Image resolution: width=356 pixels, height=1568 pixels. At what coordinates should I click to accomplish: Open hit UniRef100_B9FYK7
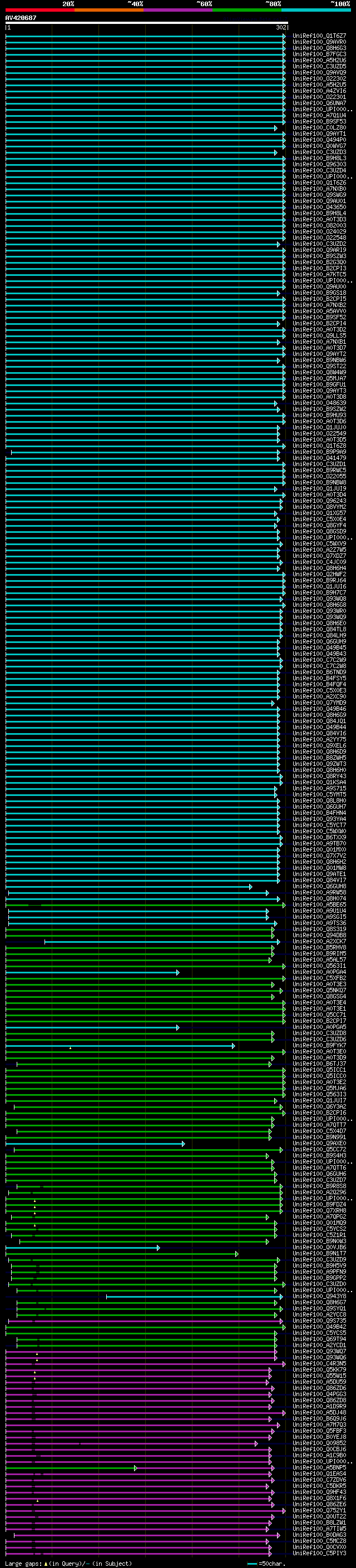point(319,1046)
